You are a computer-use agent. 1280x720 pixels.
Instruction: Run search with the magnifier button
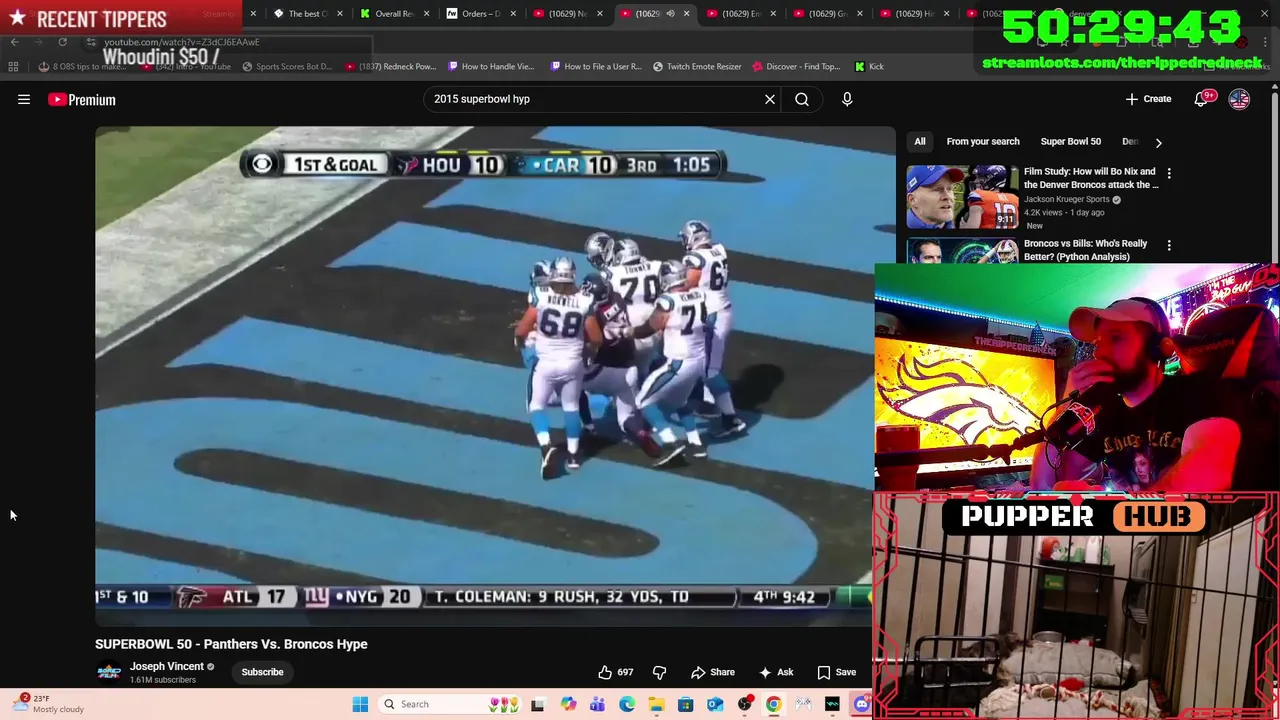pos(802,99)
